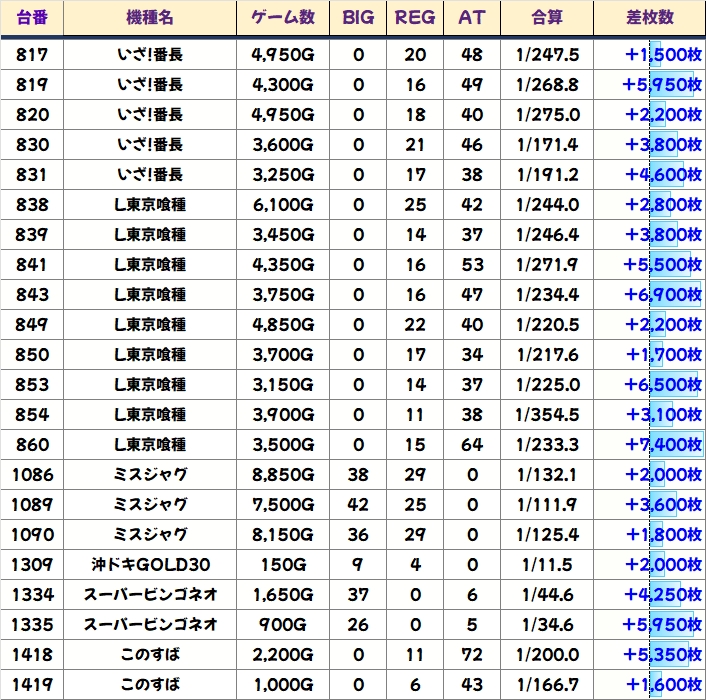Click the +6,500枚 value in row 853

[x=662, y=384]
